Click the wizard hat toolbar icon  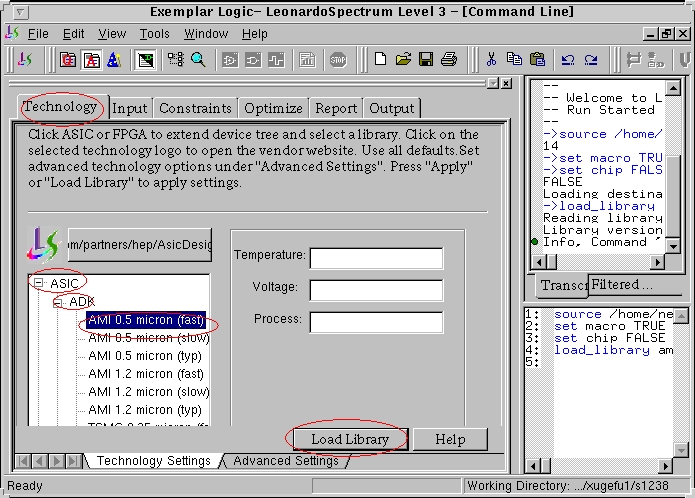click(116, 59)
